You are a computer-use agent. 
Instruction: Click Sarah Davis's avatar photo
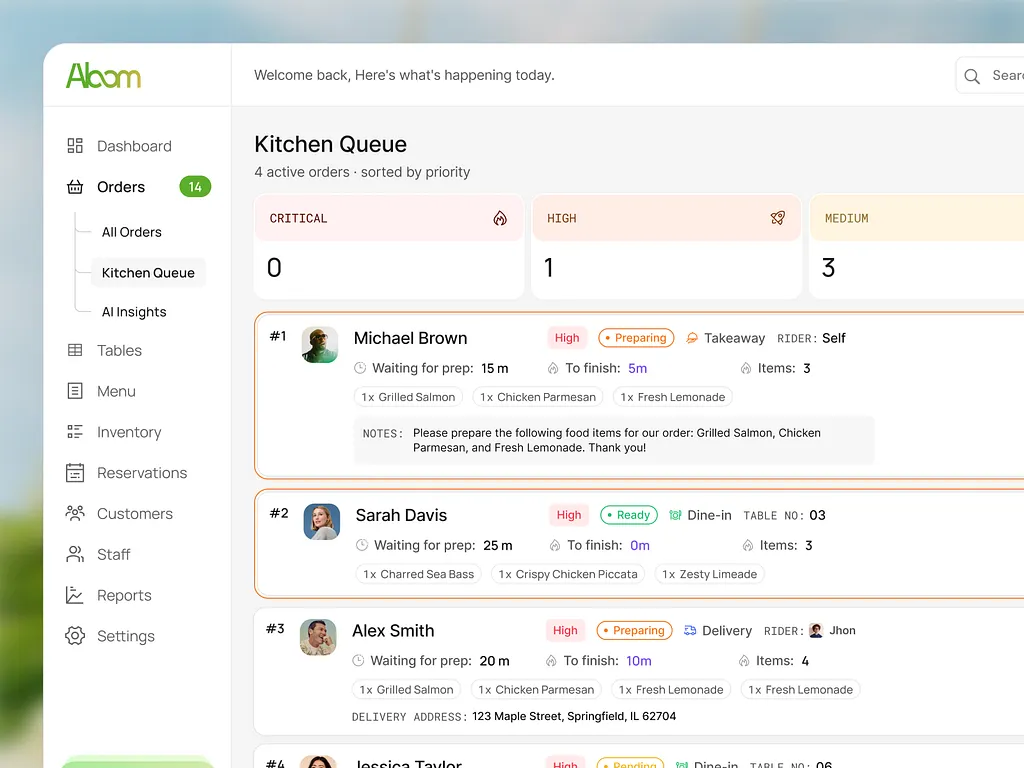pyautogui.click(x=322, y=522)
